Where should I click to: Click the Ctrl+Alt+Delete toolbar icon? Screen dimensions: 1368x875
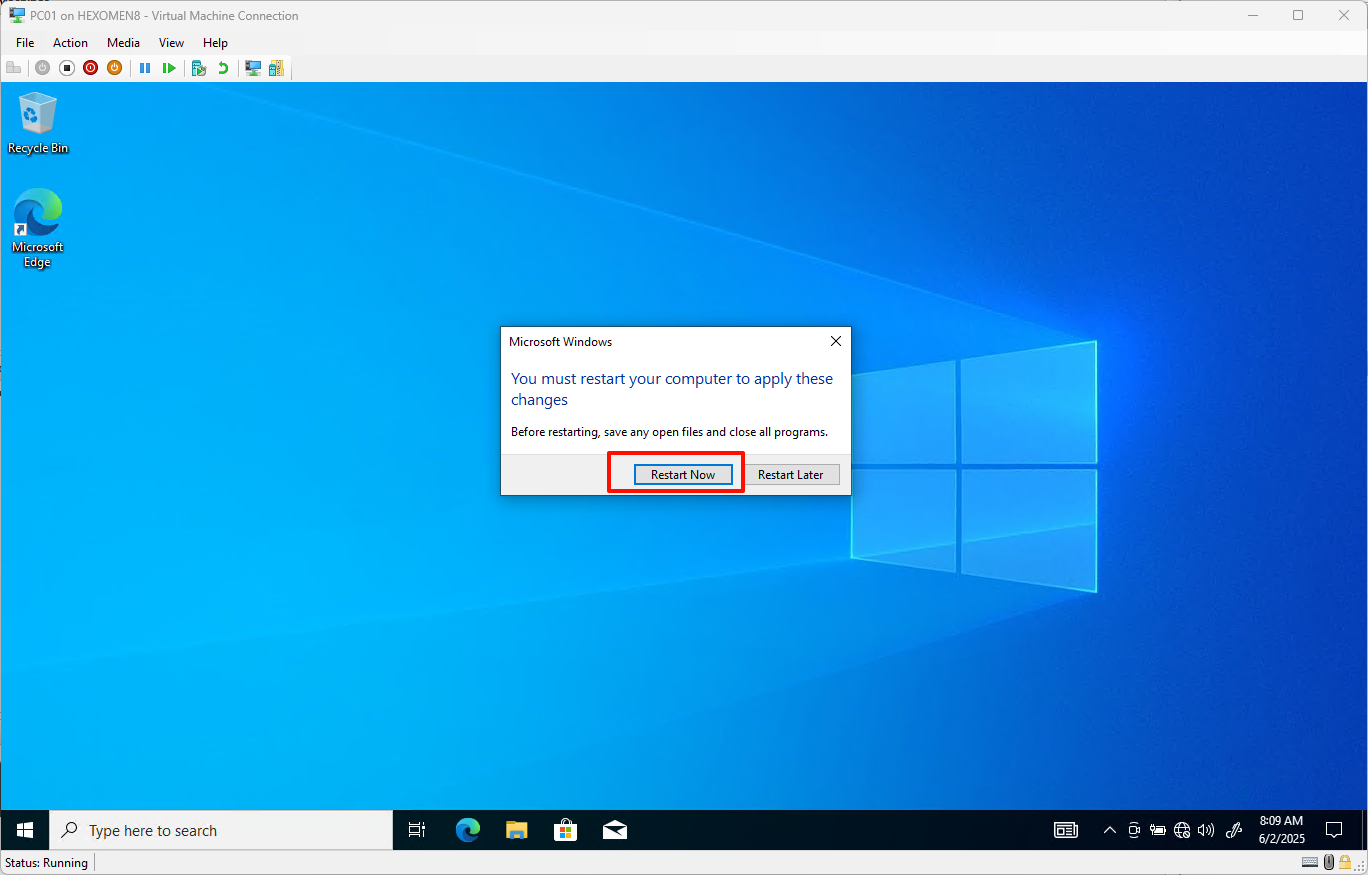click(x=14, y=68)
